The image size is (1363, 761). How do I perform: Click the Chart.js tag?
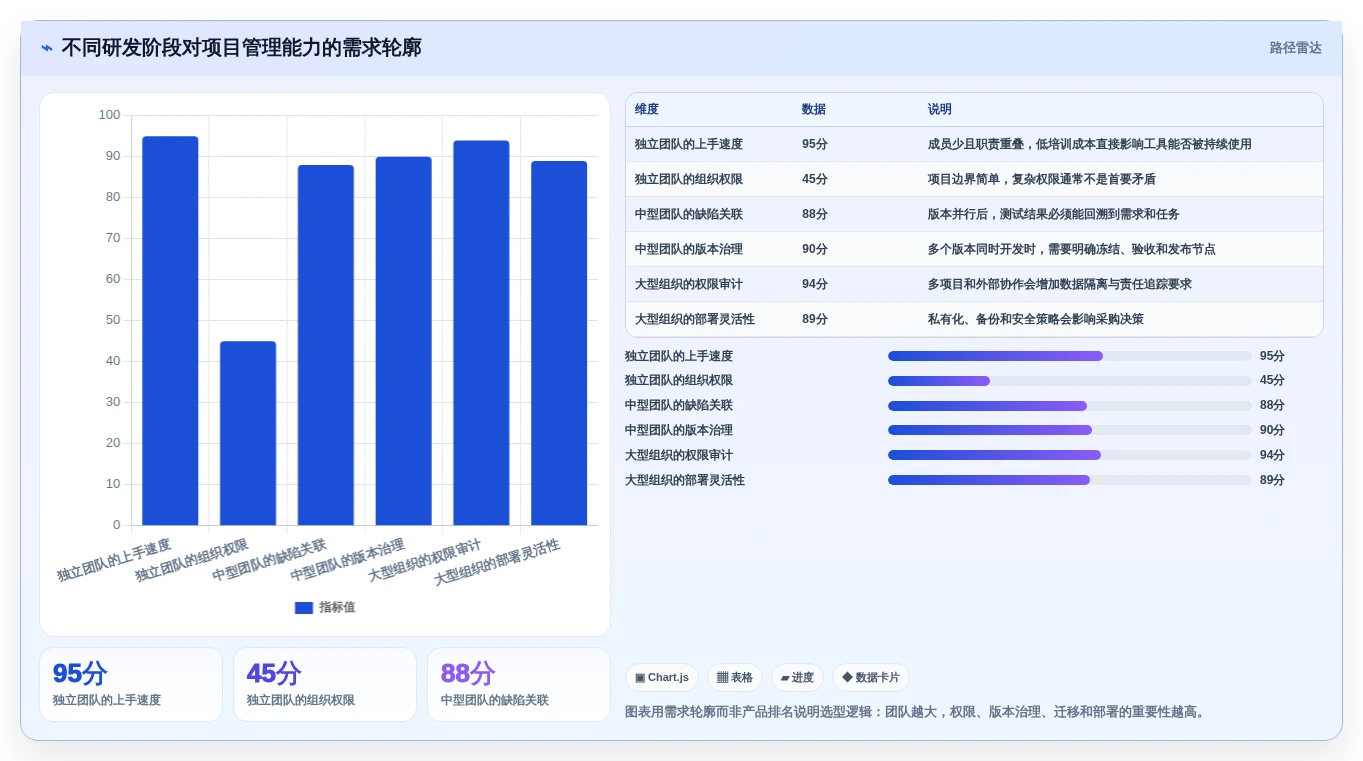[x=662, y=678]
